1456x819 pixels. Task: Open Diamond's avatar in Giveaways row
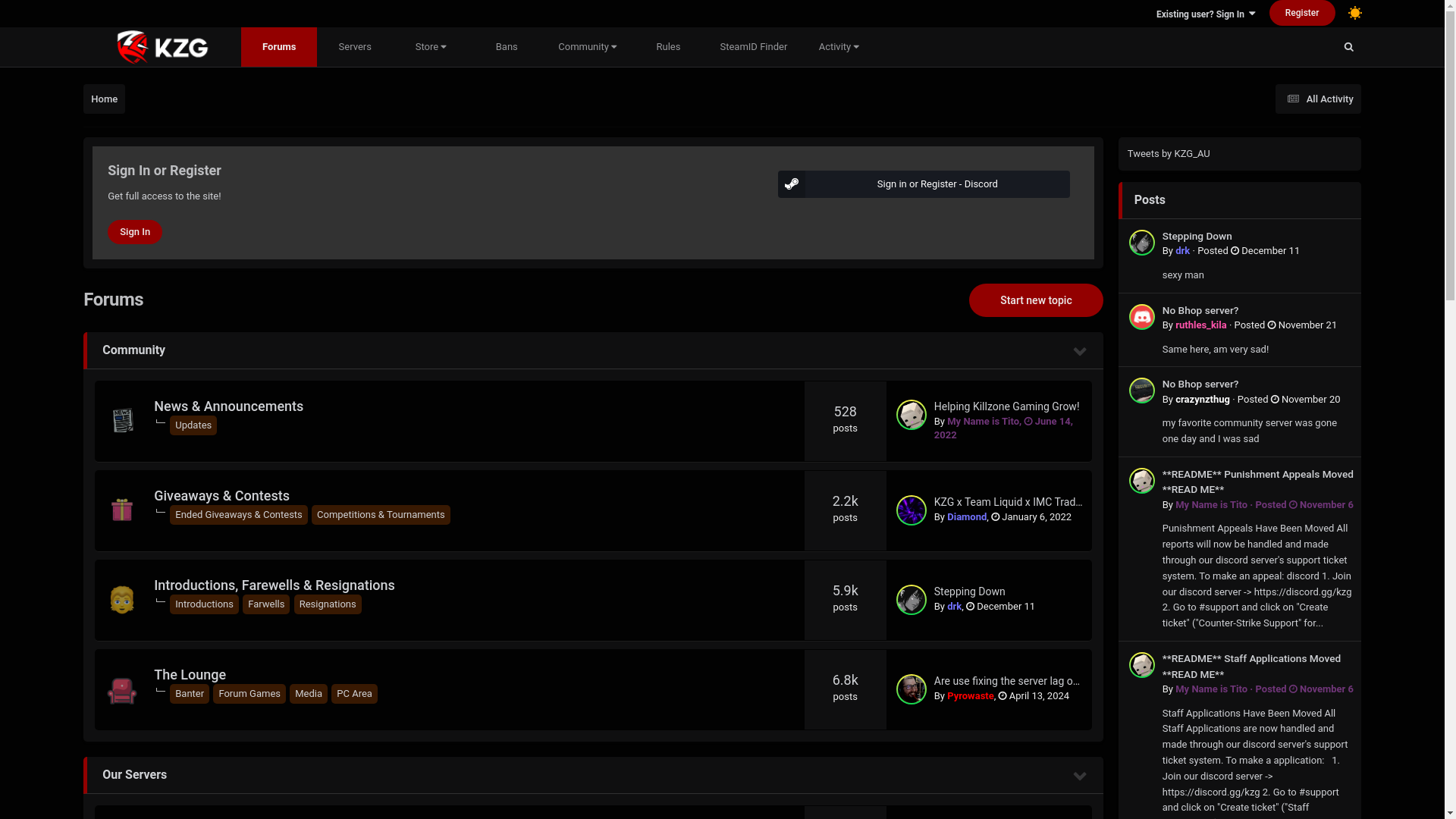click(x=912, y=510)
